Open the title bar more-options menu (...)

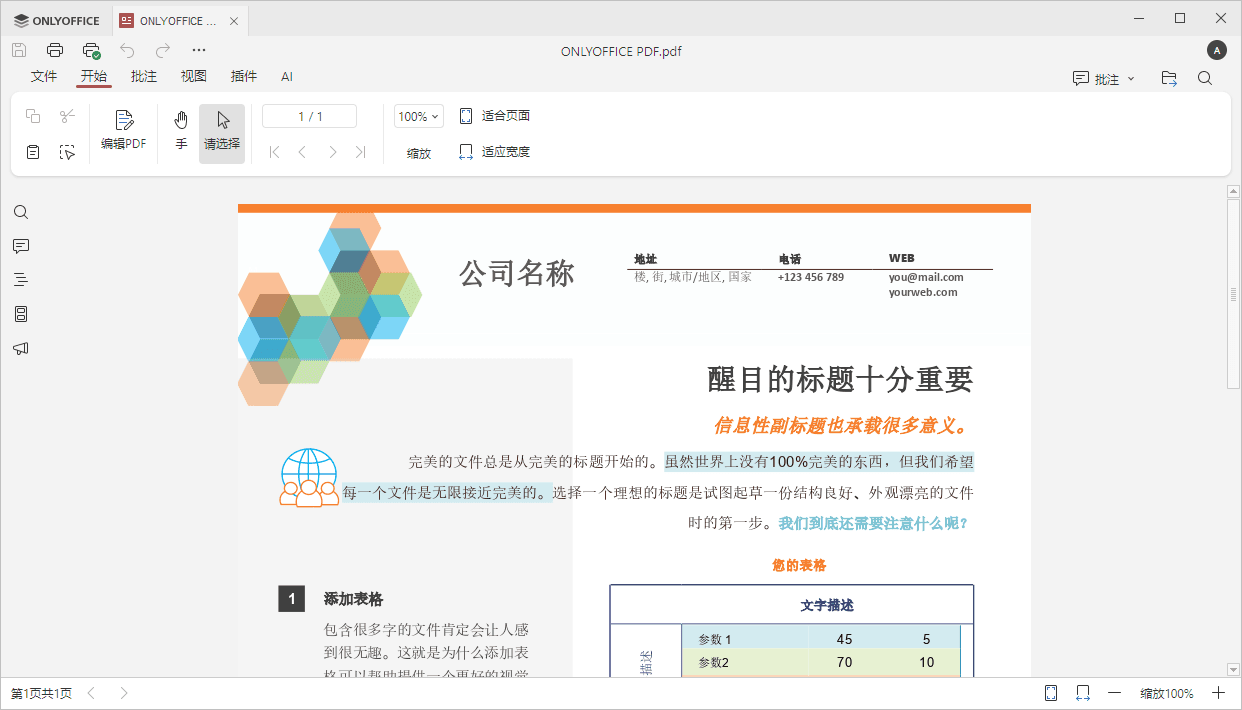[x=198, y=50]
